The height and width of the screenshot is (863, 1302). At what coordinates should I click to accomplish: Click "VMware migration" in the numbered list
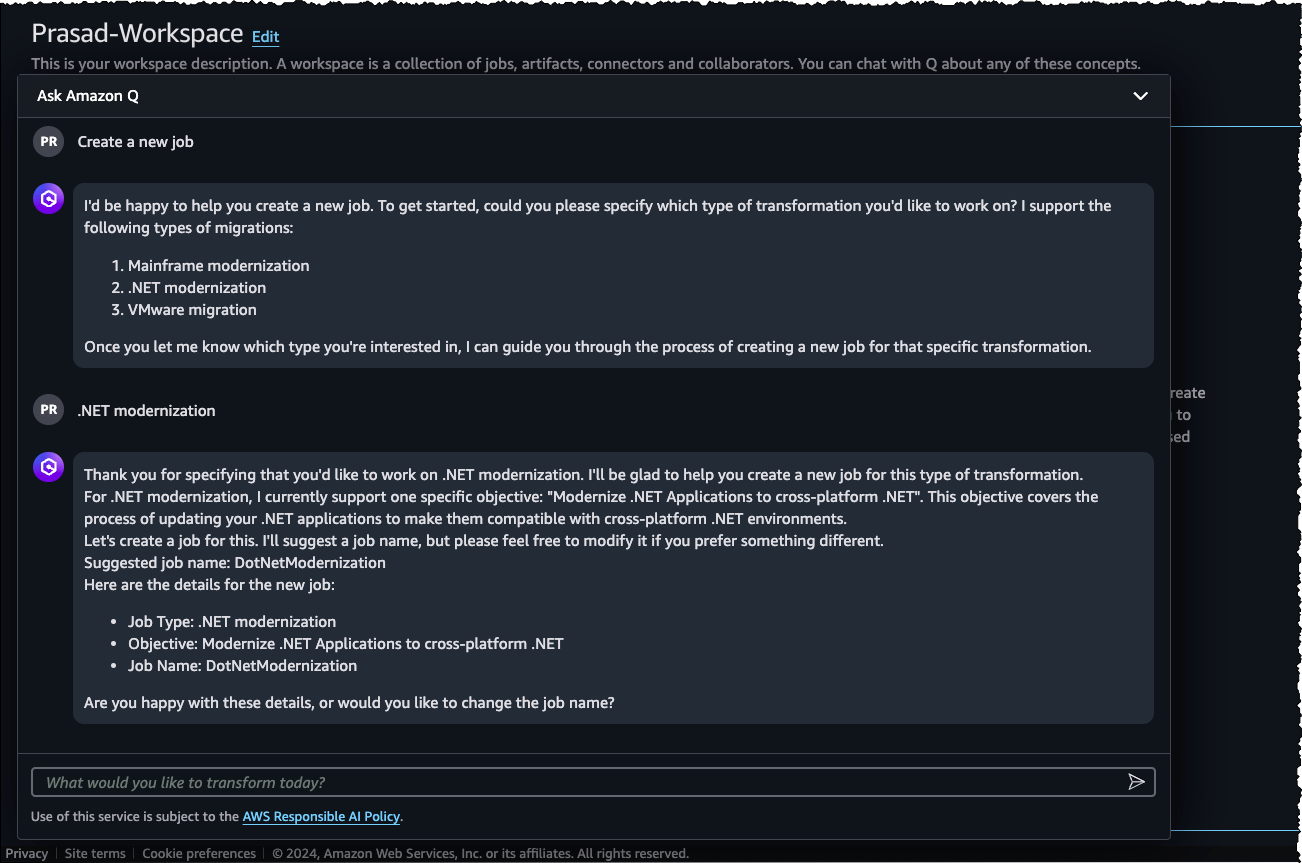tap(192, 310)
